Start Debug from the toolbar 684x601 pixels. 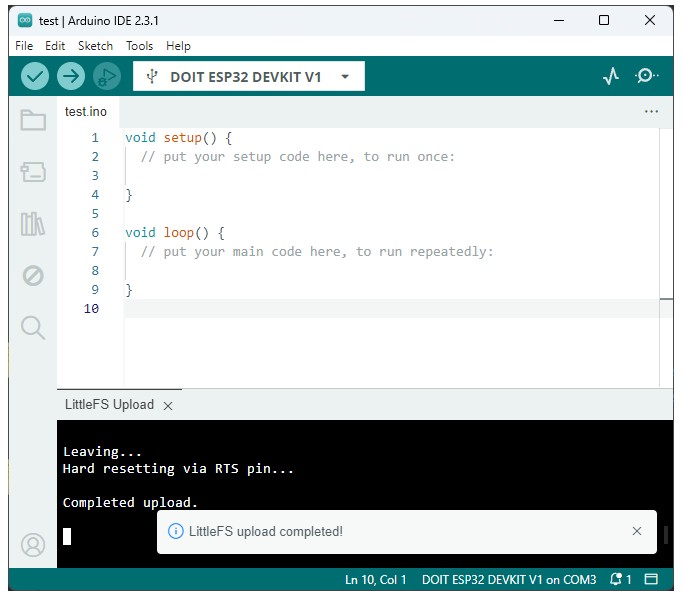(x=106, y=76)
